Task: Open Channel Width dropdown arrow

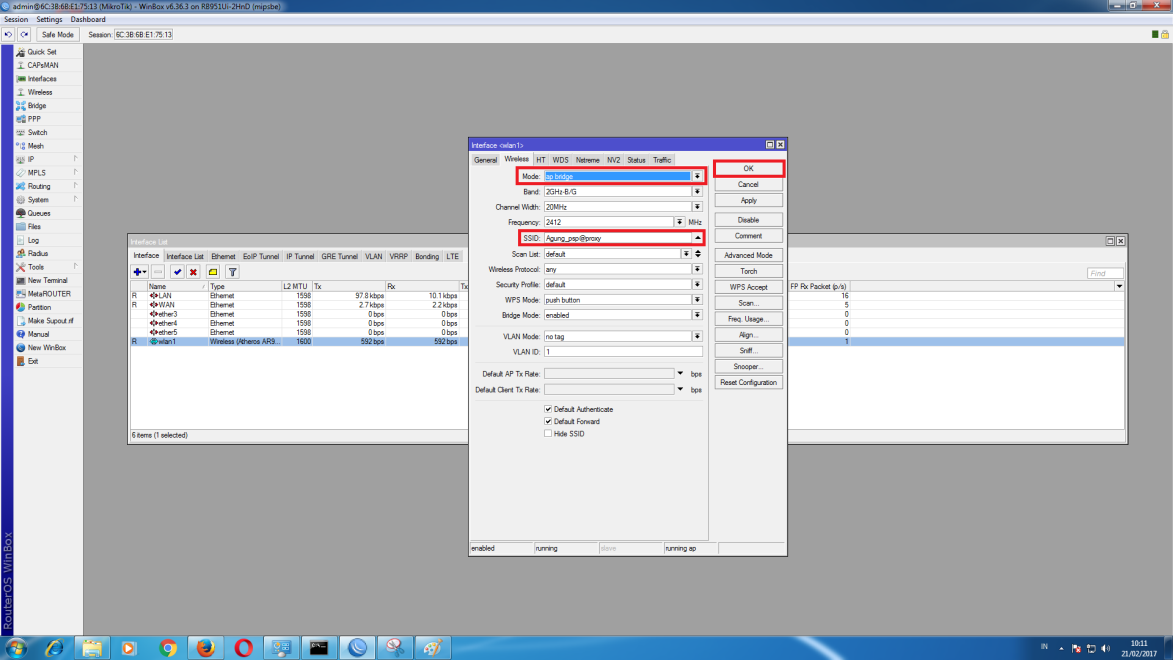Action: (x=697, y=207)
